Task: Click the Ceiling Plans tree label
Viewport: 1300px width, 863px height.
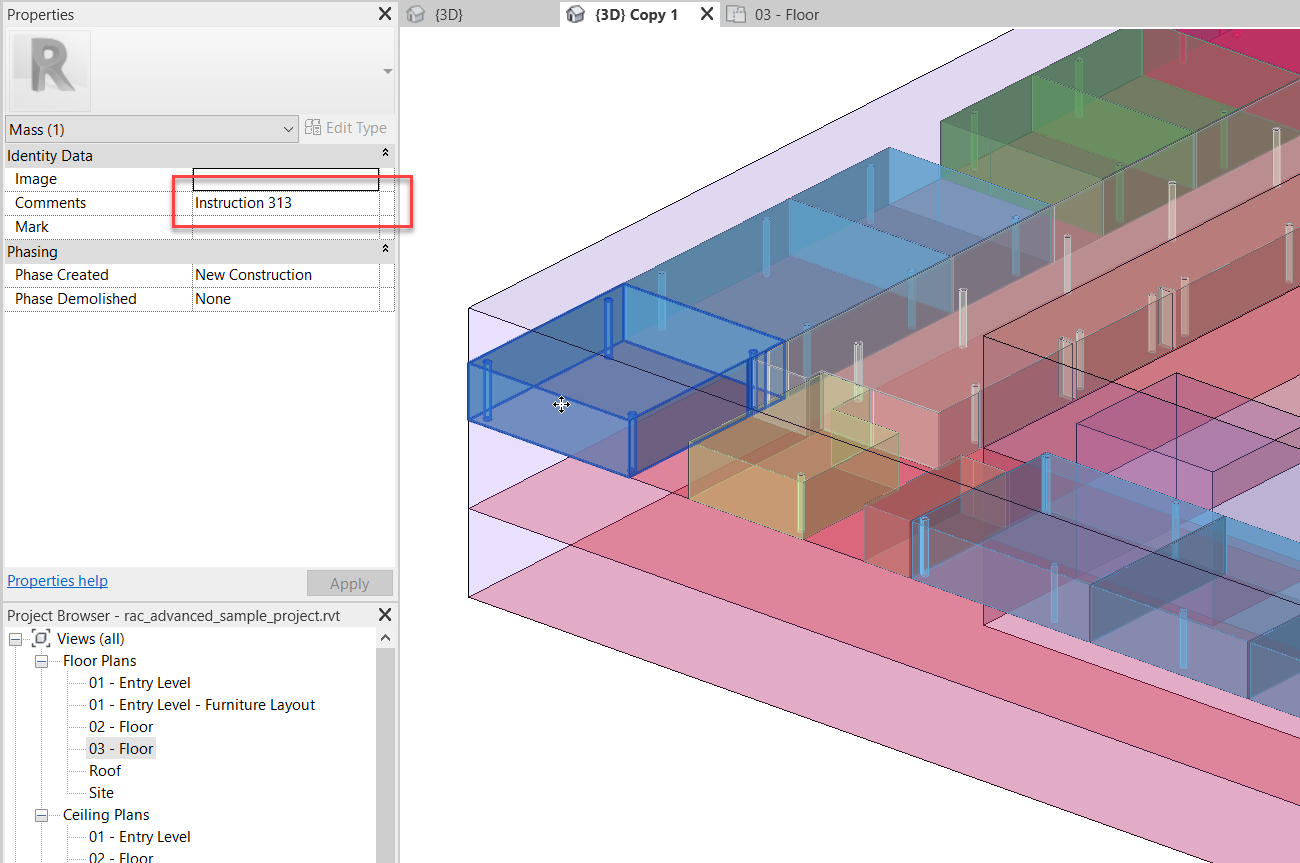Action: point(106,815)
